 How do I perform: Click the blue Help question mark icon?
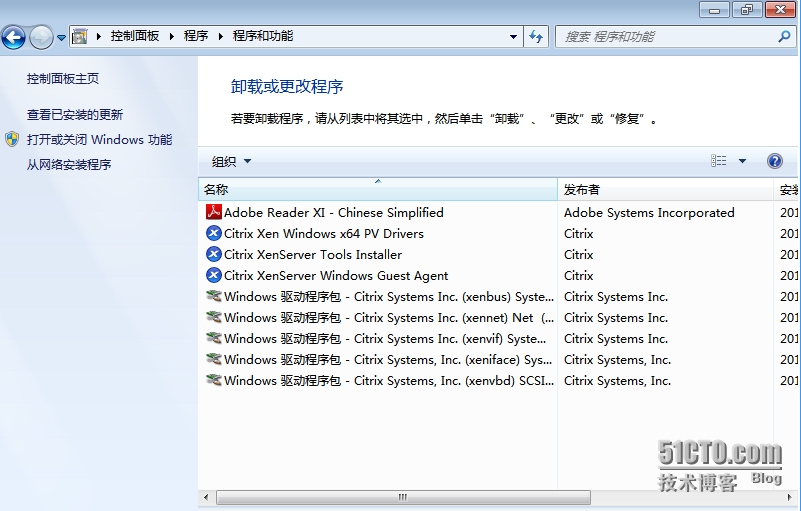pyautogui.click(x=775, y=161)
